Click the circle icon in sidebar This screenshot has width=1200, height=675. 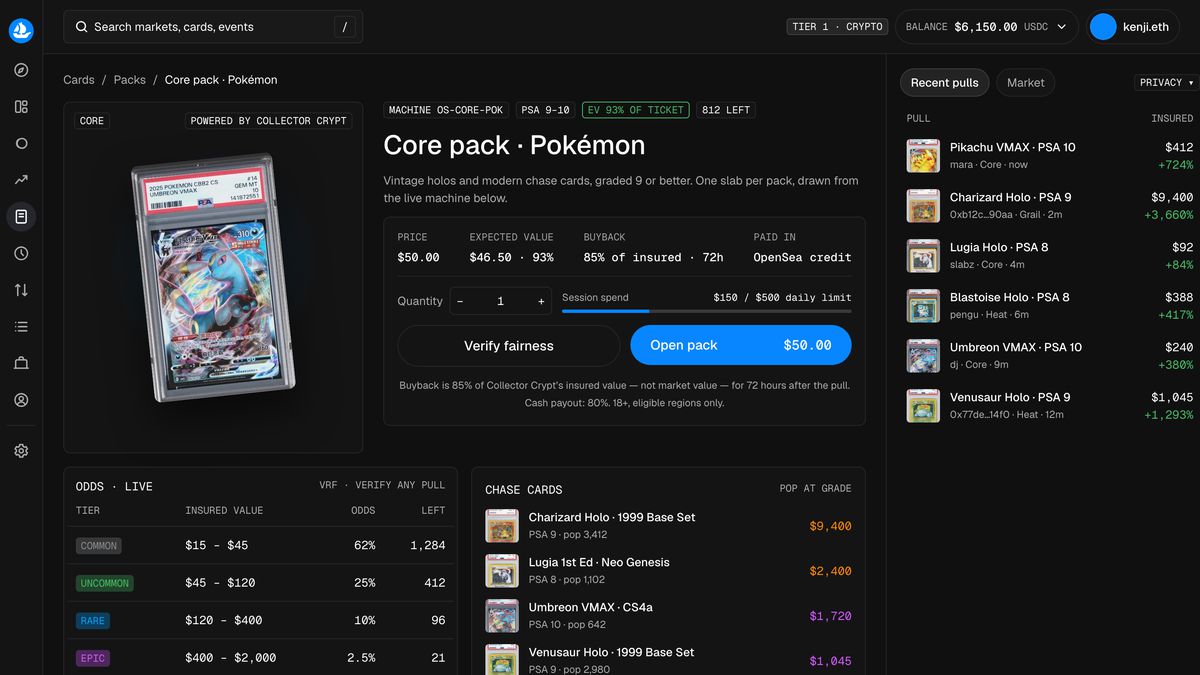(21, 143)
